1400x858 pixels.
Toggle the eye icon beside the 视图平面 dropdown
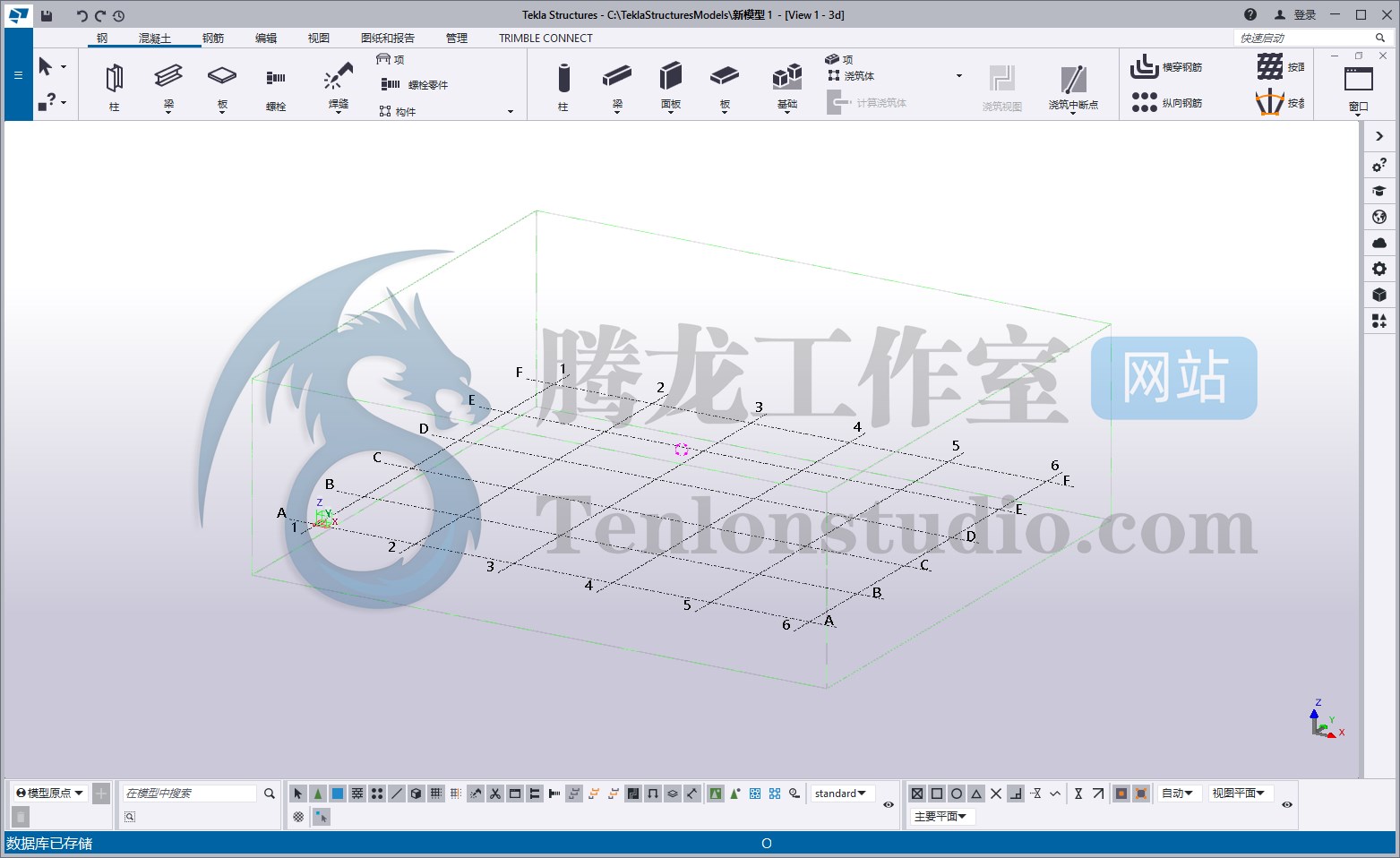[x=1287, y=804]
